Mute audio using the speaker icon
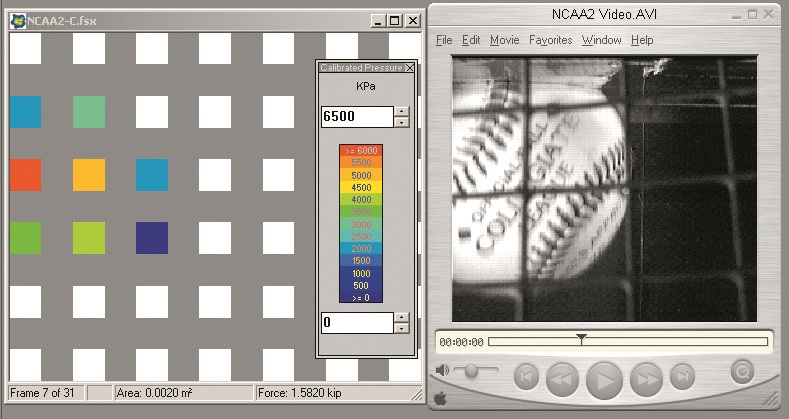Image resolution: width=789 pixels, height=419 pixels. (442, 372)
